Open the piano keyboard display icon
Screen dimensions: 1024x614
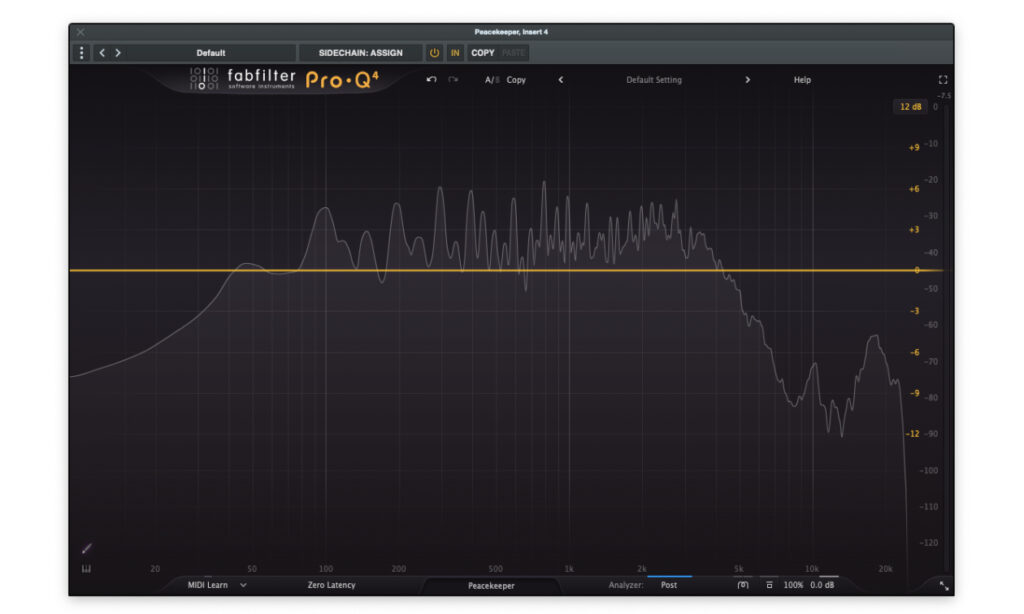86,569
